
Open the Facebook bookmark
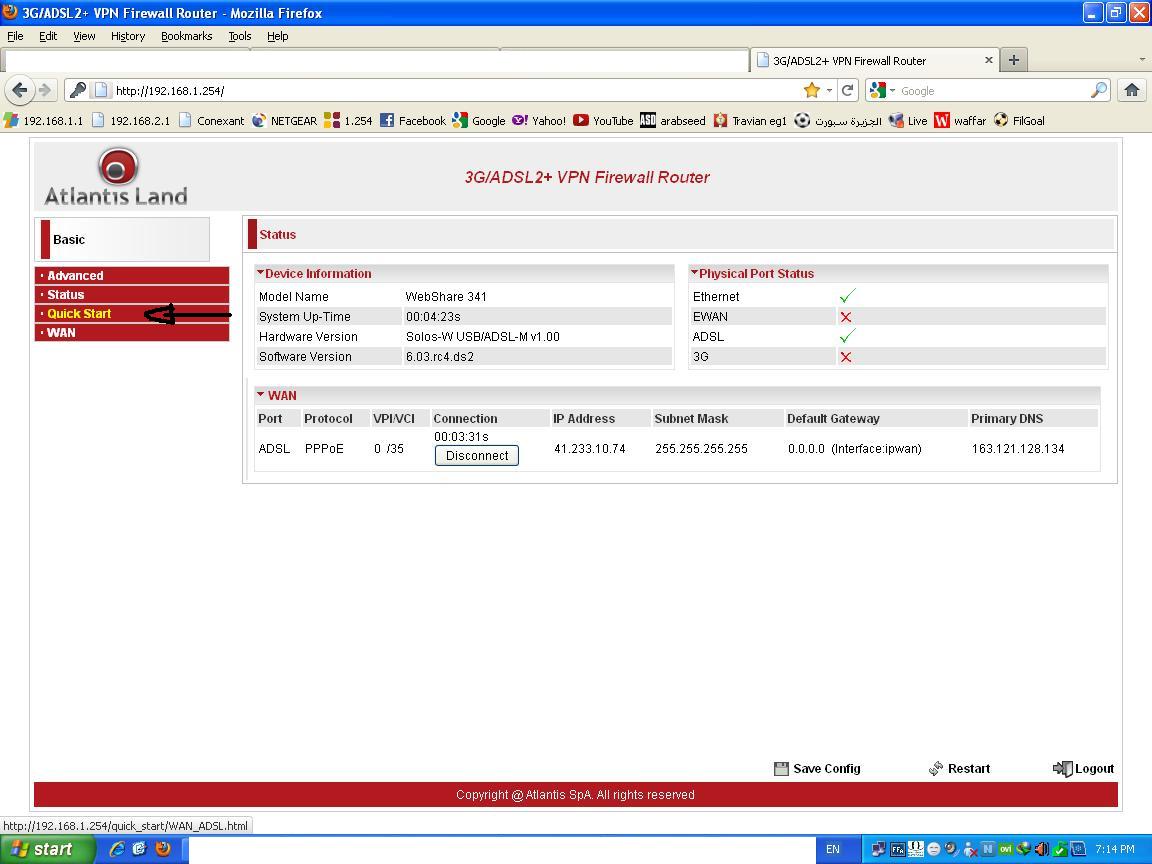(x=413, y=120)
